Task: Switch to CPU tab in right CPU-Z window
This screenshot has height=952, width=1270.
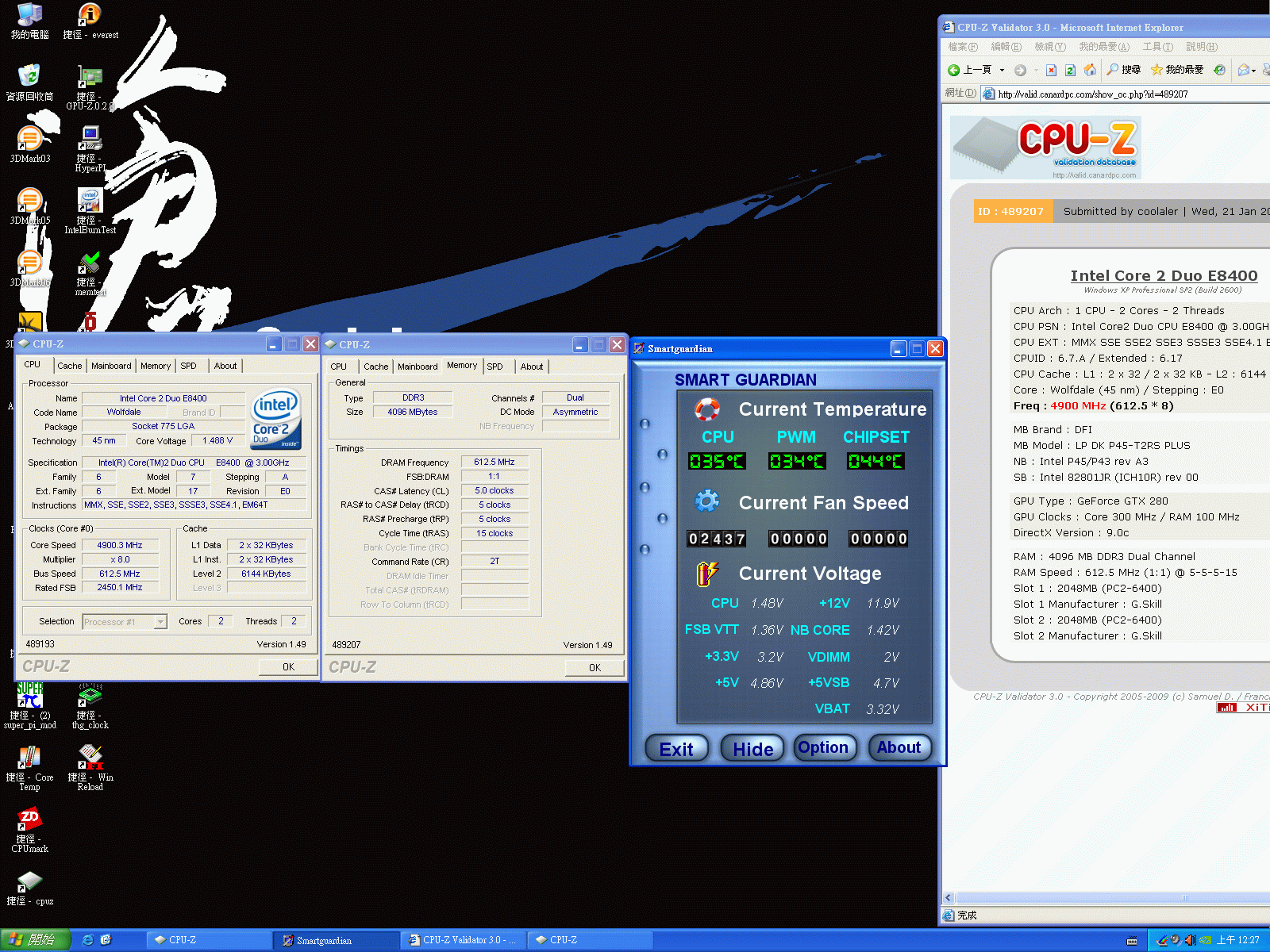Action: (338, 367)
